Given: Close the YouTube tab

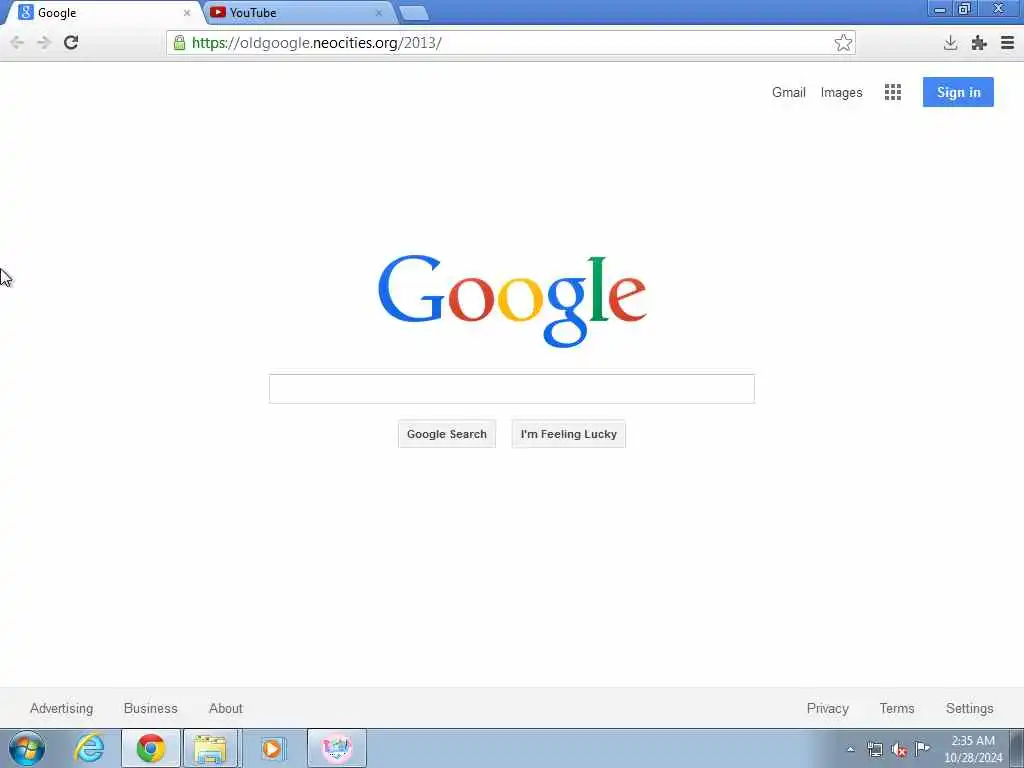Looking at the screenshot, I should coord(378,13).
